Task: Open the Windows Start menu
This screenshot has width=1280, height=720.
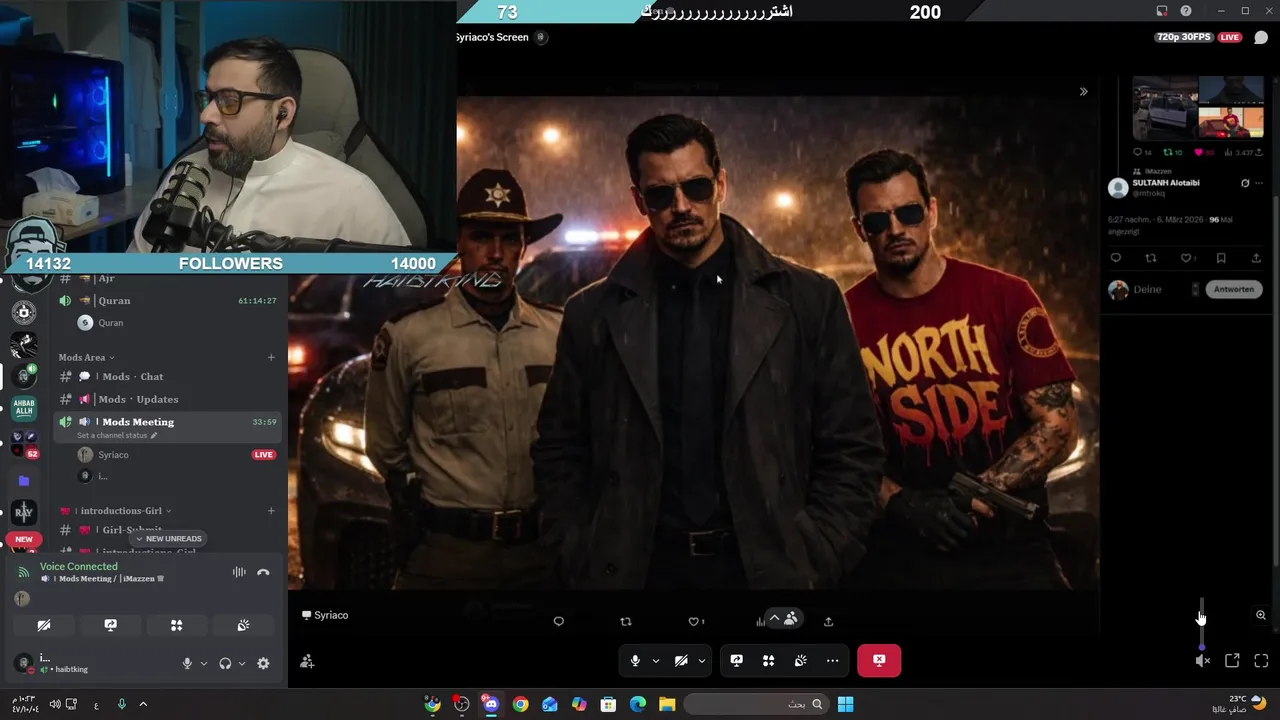Action: tap(845, 704)
